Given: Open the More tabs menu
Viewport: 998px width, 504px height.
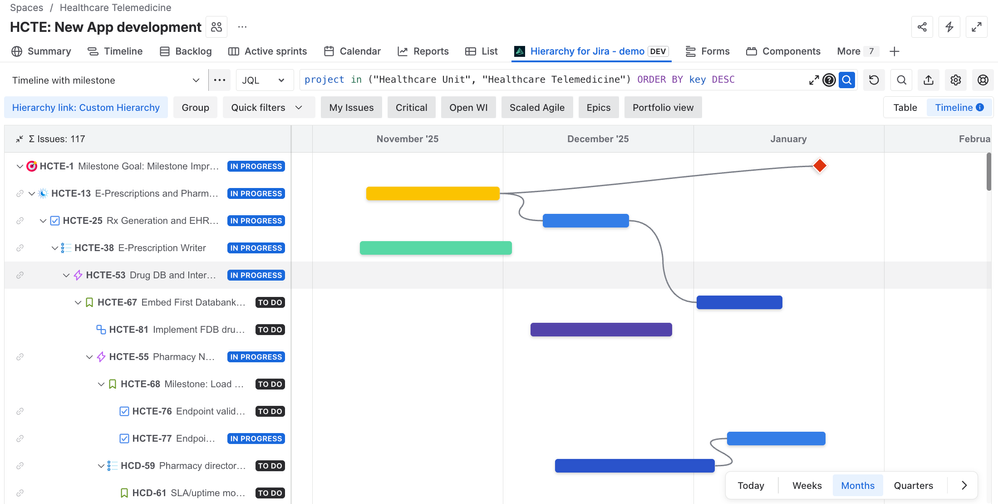Looking at the screenshot, I should 857,52.
